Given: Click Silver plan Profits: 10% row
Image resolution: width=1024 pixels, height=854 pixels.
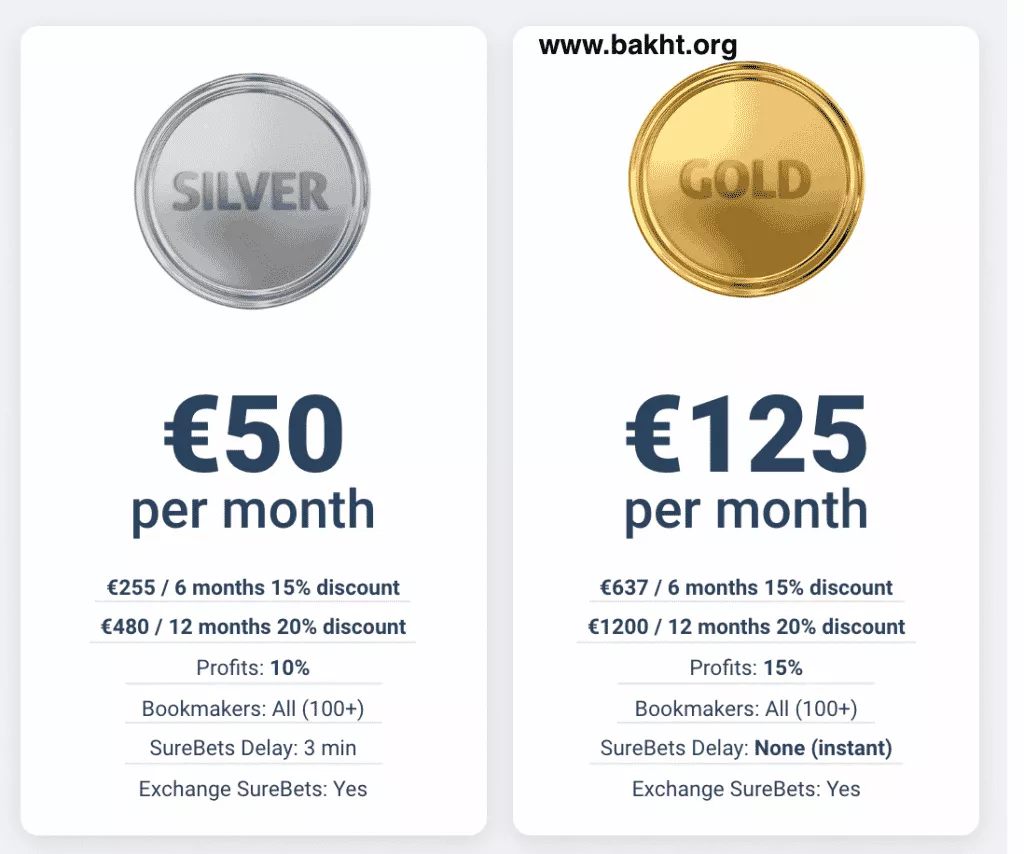Looking at the screenshot, I should 253,667.
